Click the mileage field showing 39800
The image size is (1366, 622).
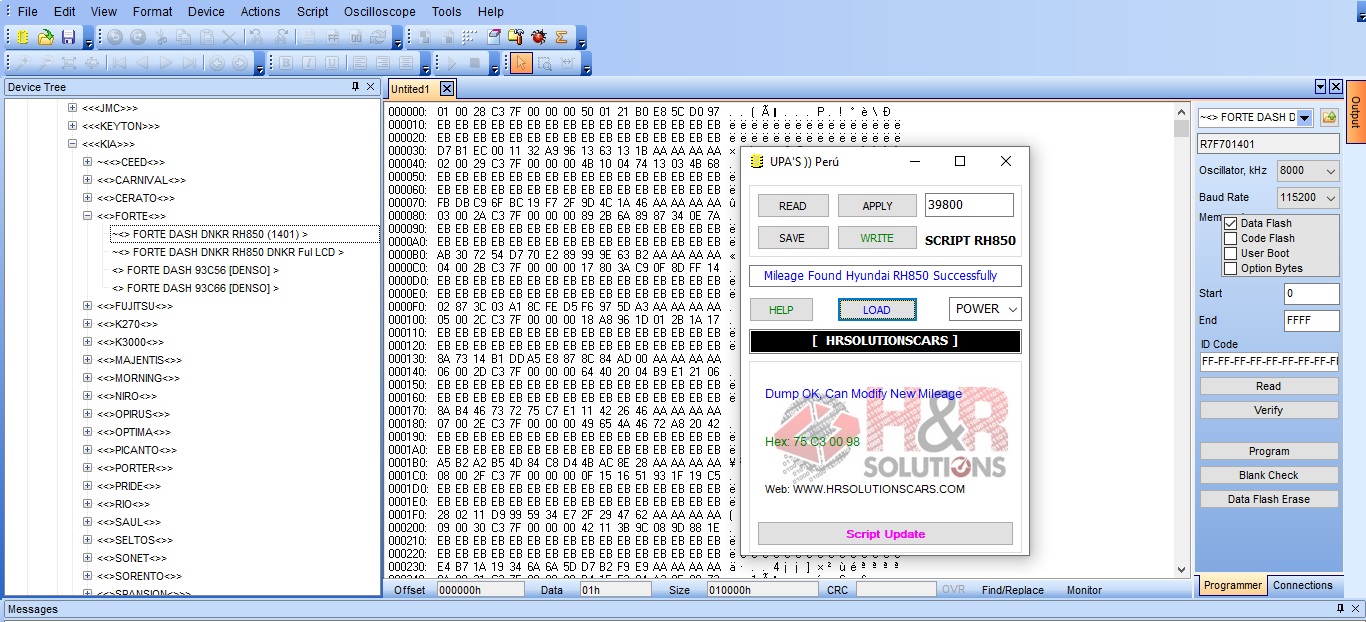tap(968, 205)
